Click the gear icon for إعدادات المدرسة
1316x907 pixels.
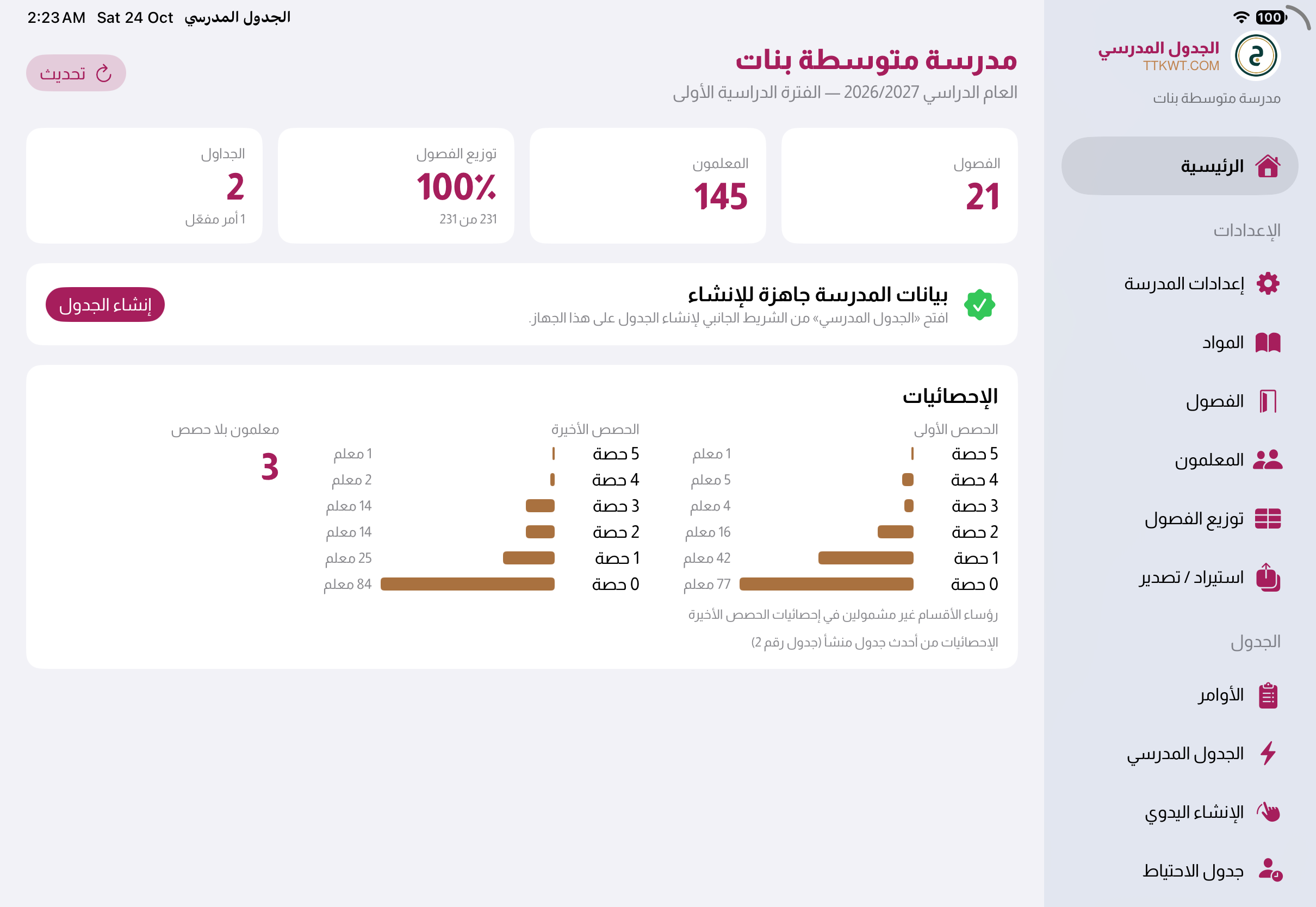pyautogui.click(x=1268, y=283)
